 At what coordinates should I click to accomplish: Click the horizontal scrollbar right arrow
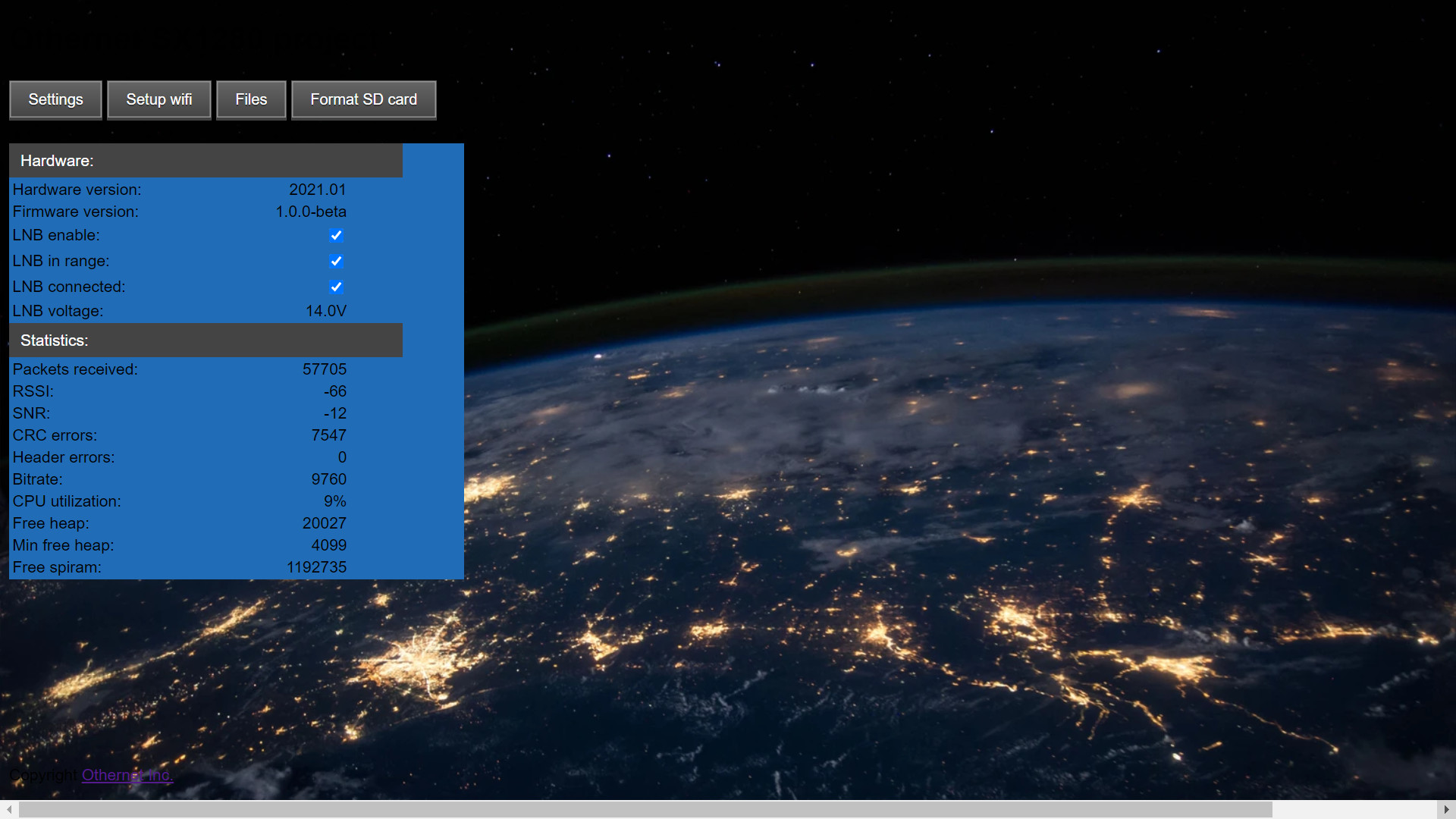click(1446, 810)
